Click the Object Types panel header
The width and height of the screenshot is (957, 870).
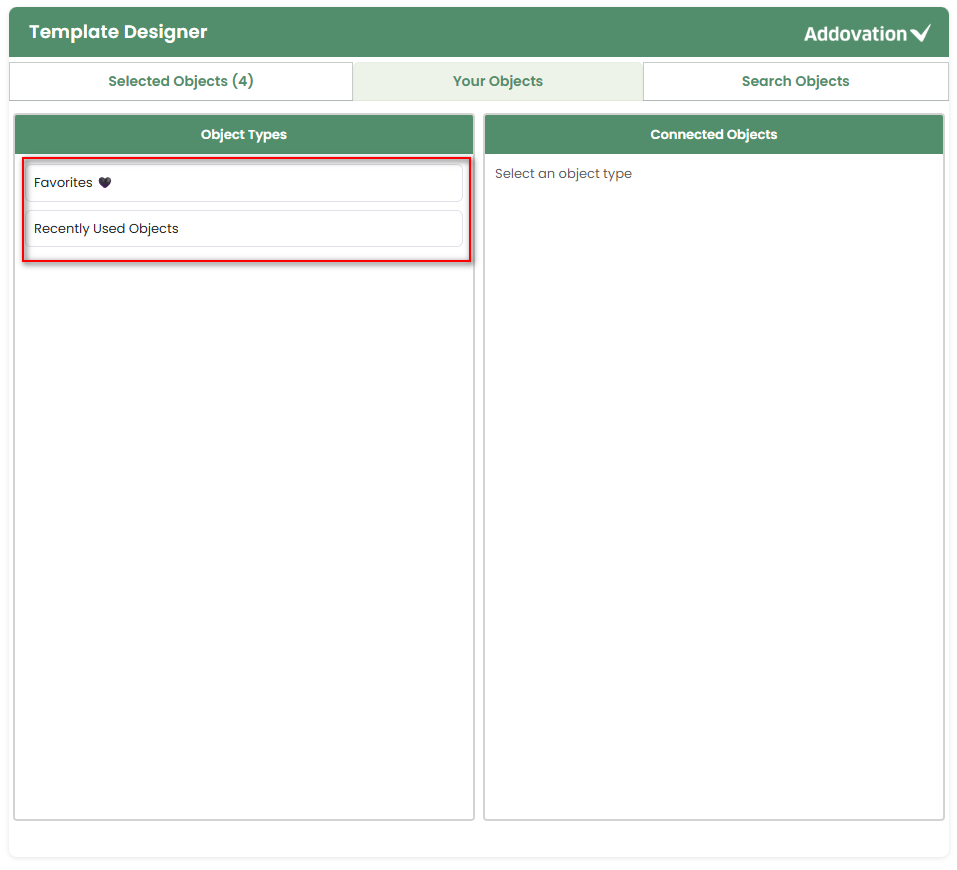244,134
